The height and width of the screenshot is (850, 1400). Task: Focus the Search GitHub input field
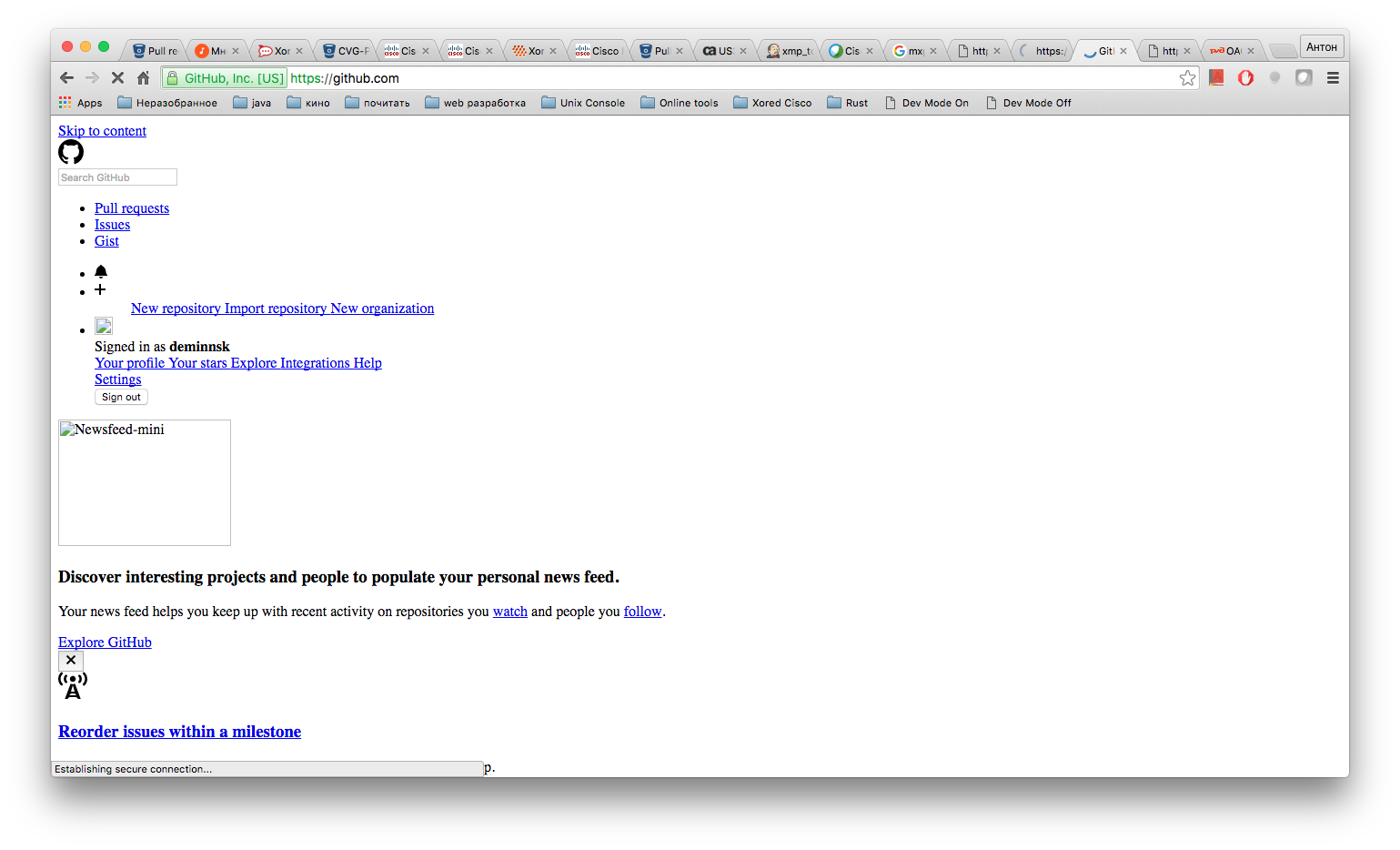pos(117,177)
